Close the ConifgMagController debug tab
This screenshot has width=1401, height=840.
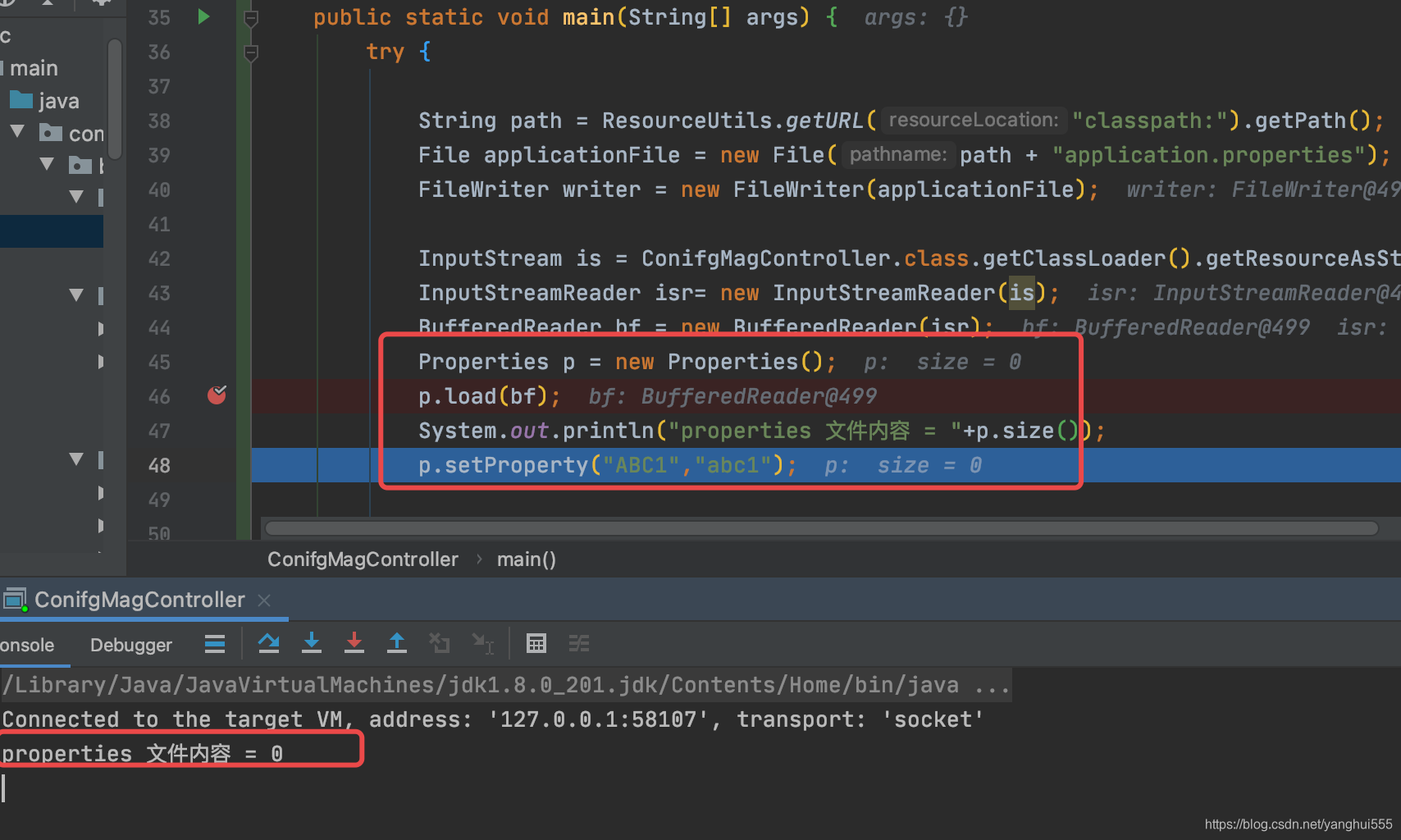[264, 600]
